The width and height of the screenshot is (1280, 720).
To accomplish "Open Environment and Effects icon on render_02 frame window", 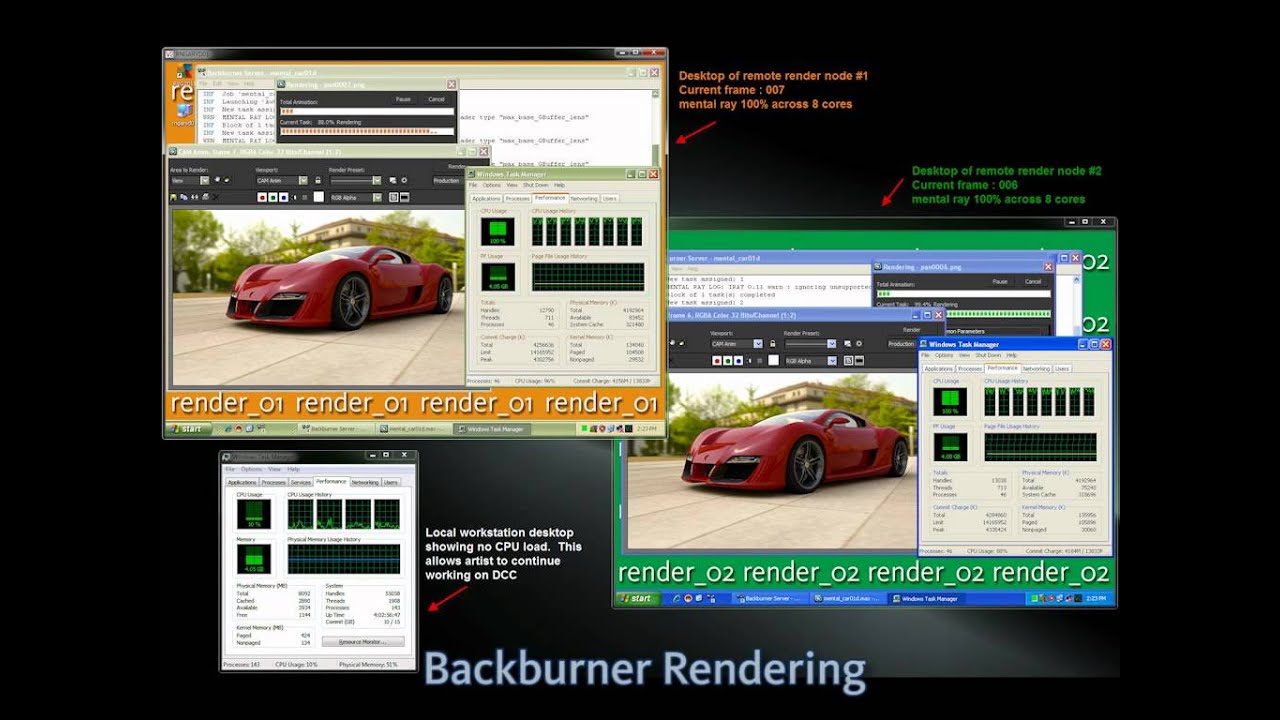I will click(859, 343).
